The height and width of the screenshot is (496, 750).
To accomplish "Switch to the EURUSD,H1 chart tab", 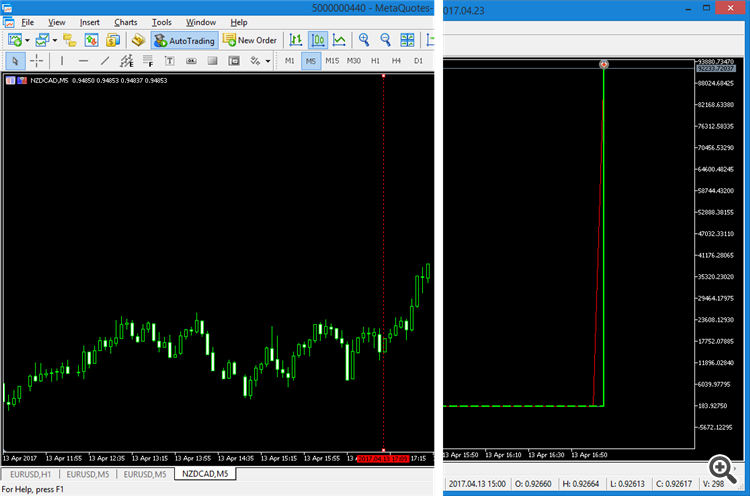I will click(x=30, y=474).
